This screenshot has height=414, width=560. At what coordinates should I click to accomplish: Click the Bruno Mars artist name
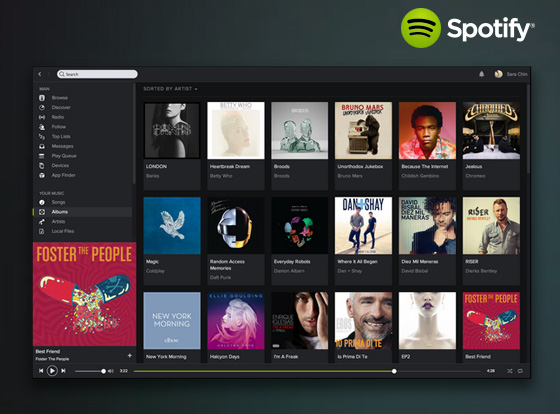pos(350,176)
